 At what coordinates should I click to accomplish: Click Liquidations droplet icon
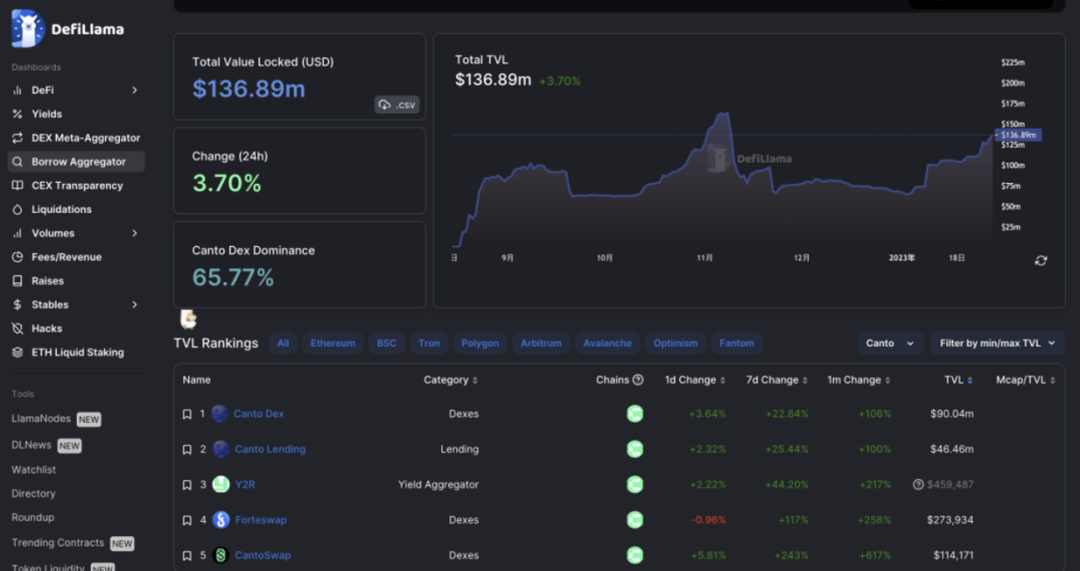click(17, 209)
